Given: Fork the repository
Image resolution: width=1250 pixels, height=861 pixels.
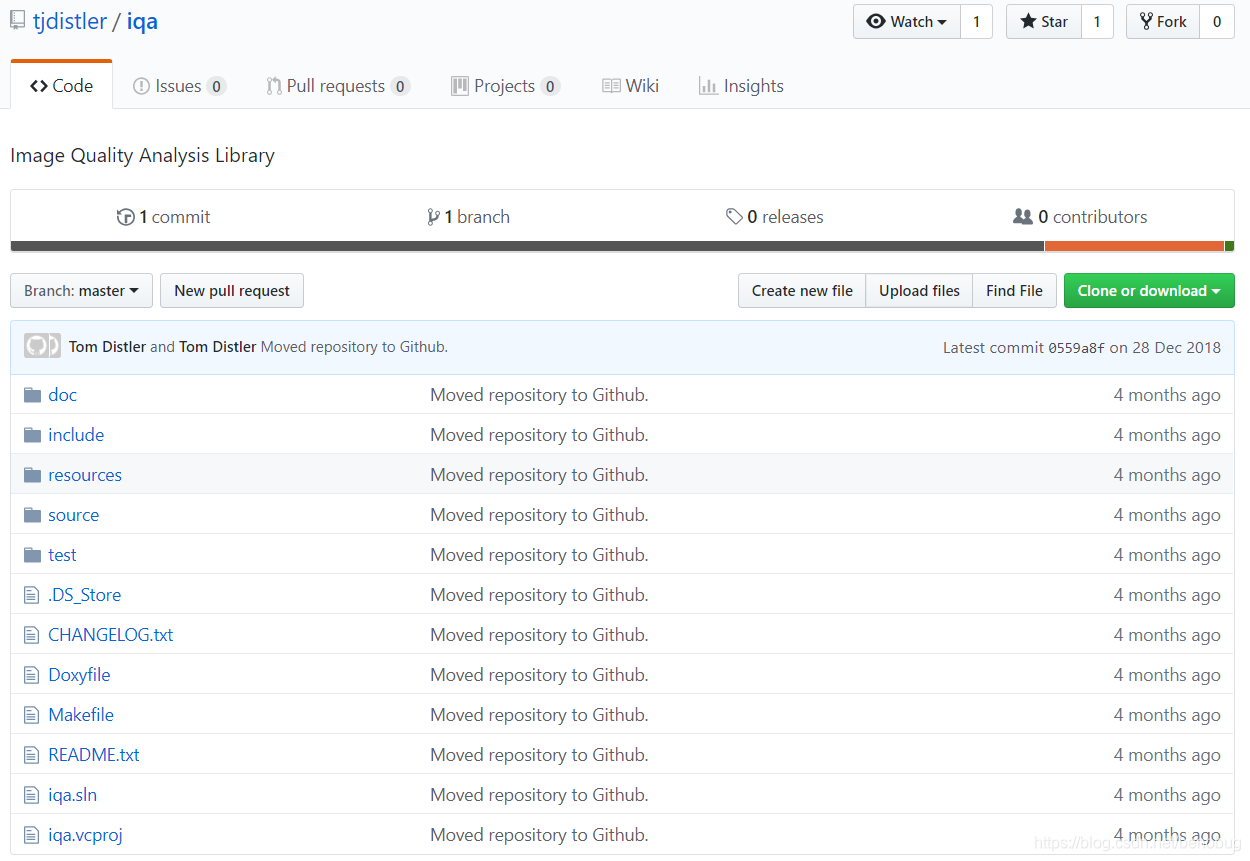Looking at the screenshot, I should [x=1163, y=22].
